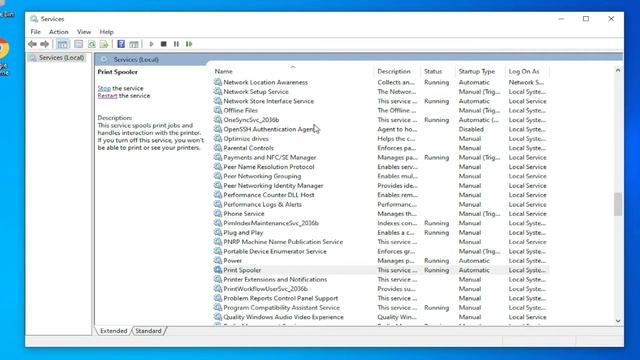Switch to the Extended tab
The image size is (640, 360).
[x=113, y=331]
